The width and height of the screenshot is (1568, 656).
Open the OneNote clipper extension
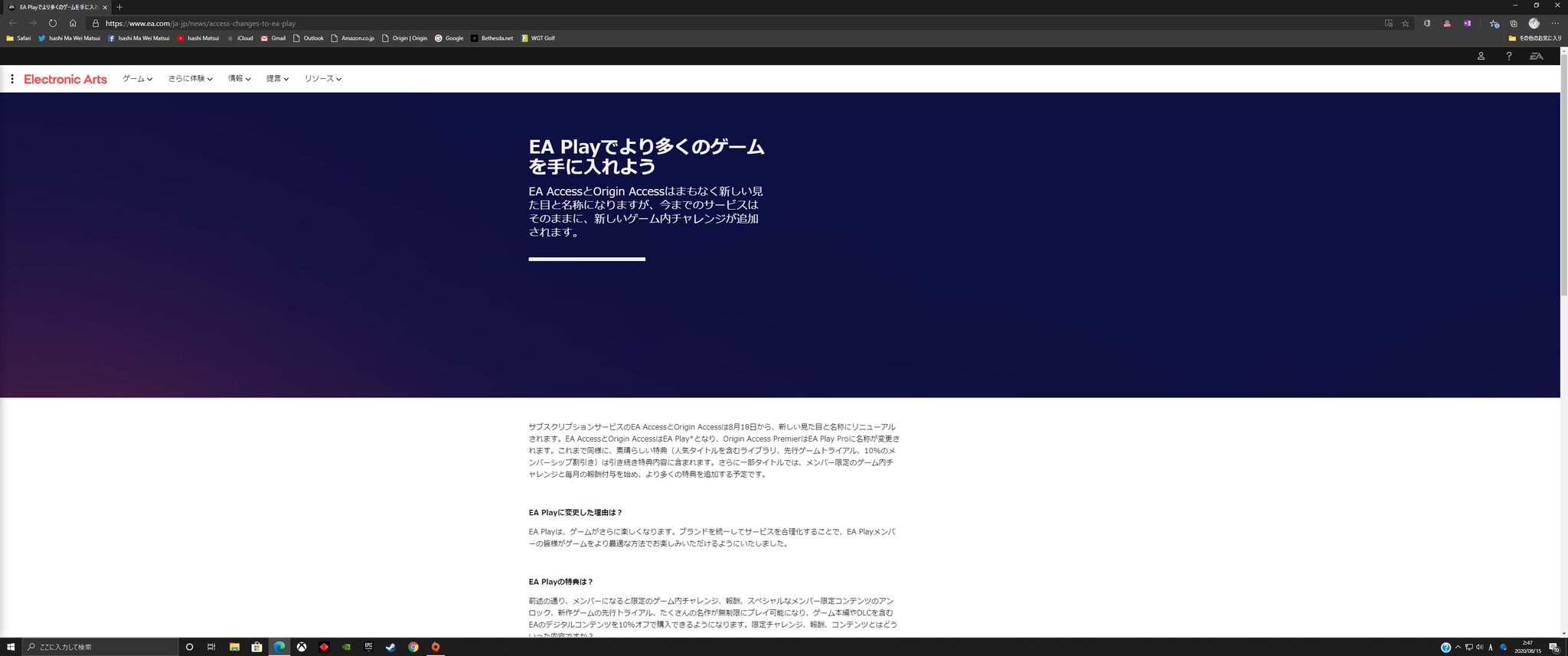tap(1467, 23)
